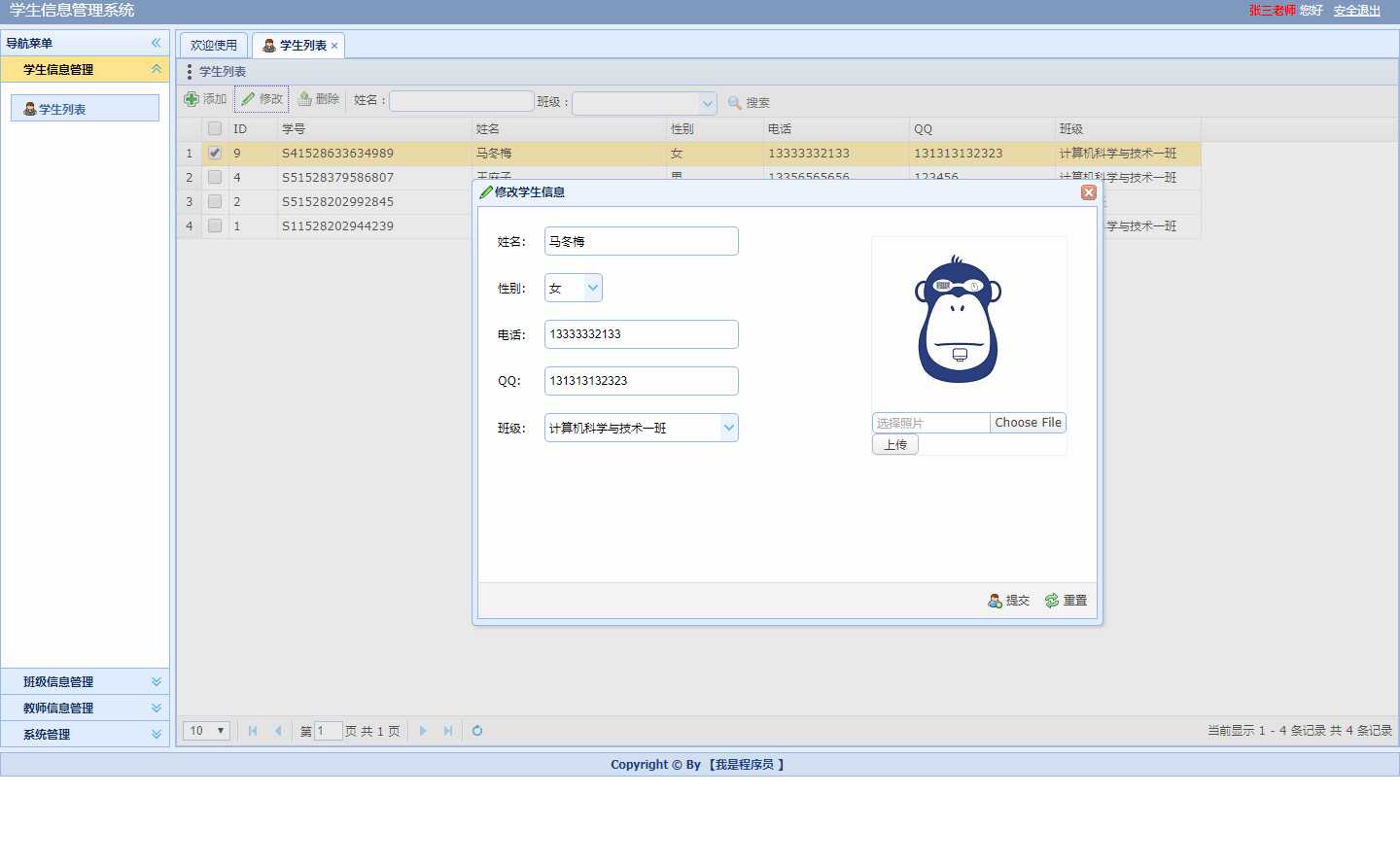Click the three-dot icon beside 学生列表 panel title
Viewport: 1400px width, 864px height.
[x=189, y=72]
